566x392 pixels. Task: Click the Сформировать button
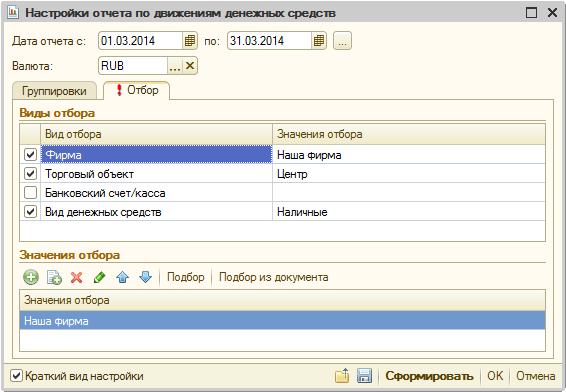[x=429, y=376]
